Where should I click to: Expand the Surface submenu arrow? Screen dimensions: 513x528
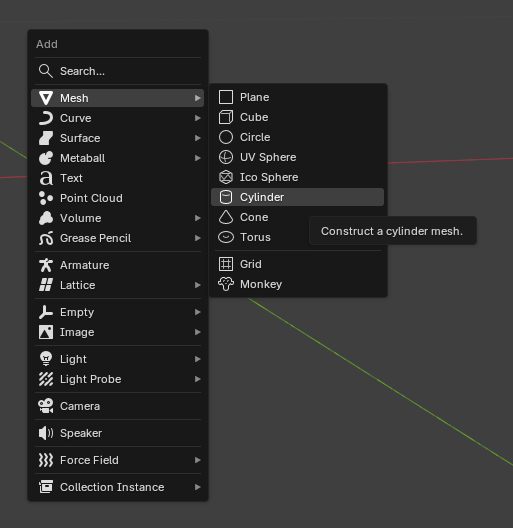pyautogui.click(x=198, y=138)
